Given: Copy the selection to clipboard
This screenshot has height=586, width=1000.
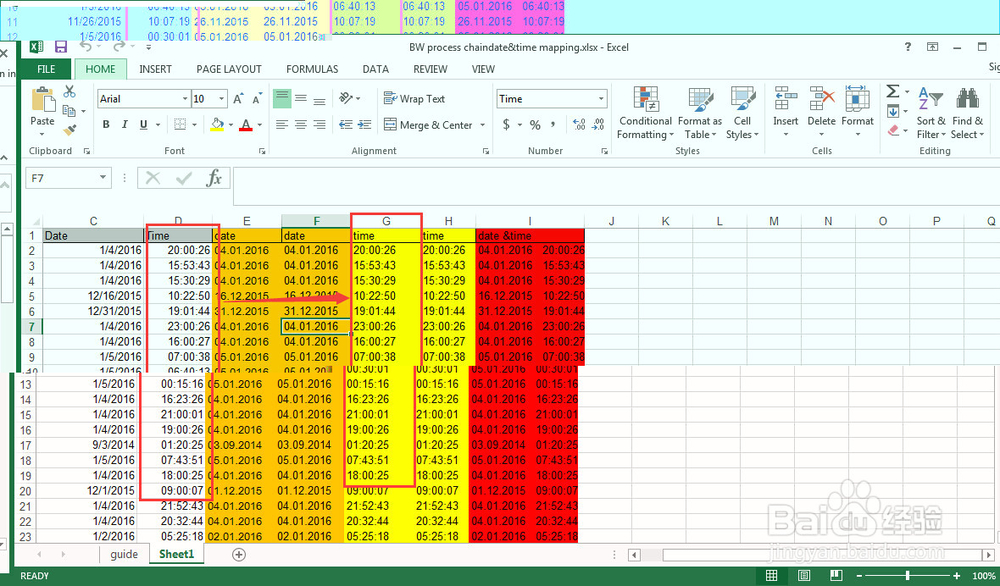Looking at the screenshot, I should tap(69, 111).
